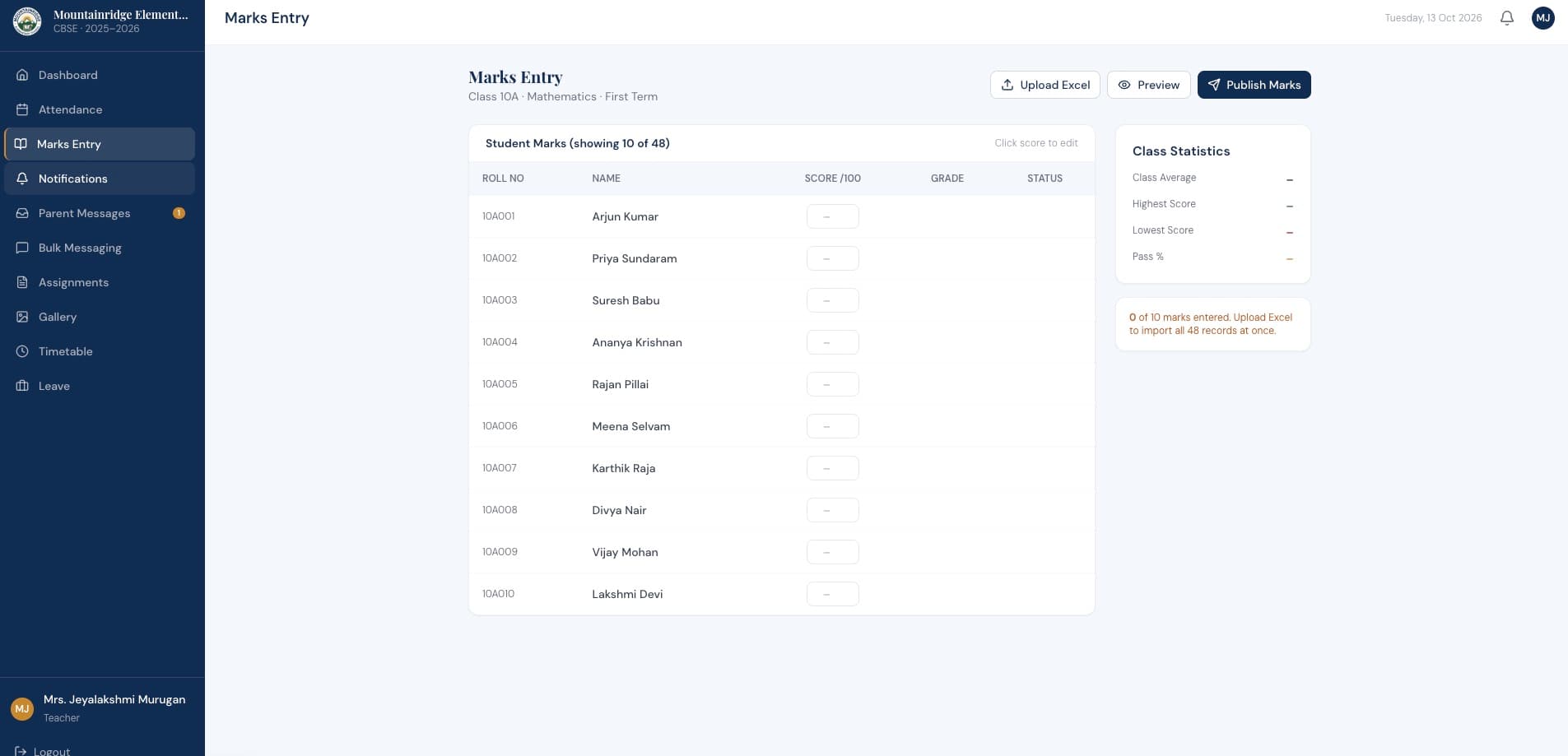Click the Preview button
The image size is (1568, 756).
coord(1149,85)
